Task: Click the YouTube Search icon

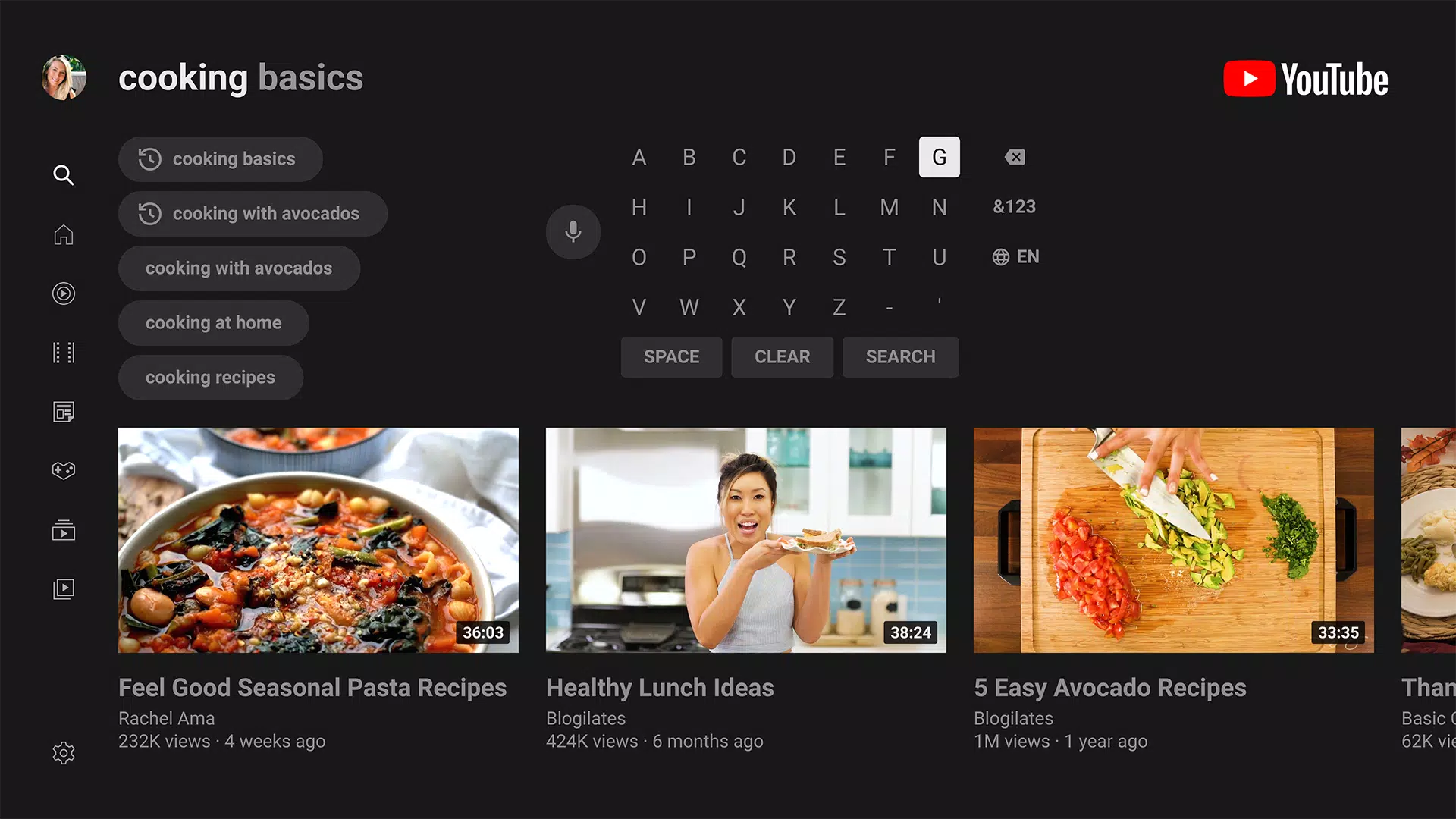Action: [62, 174]
